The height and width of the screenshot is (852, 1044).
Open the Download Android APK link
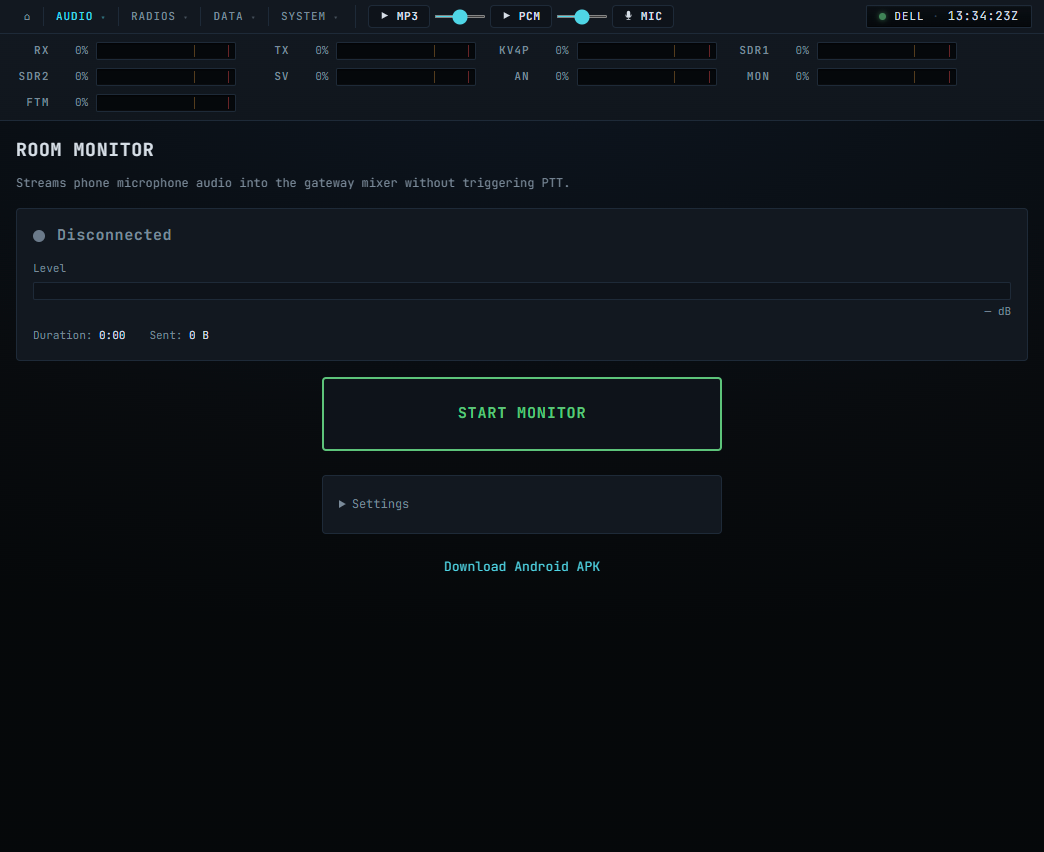pyautogui.click(x=522, y=566)
